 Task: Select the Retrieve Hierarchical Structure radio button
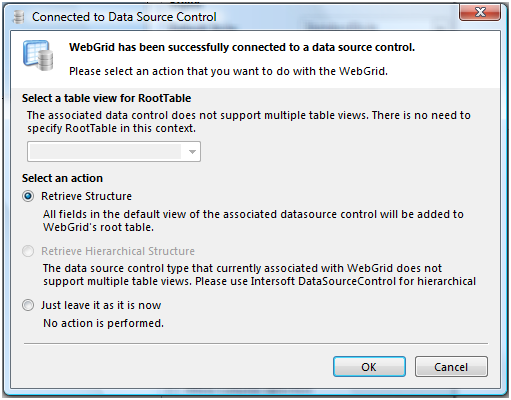tap(28, 251)
